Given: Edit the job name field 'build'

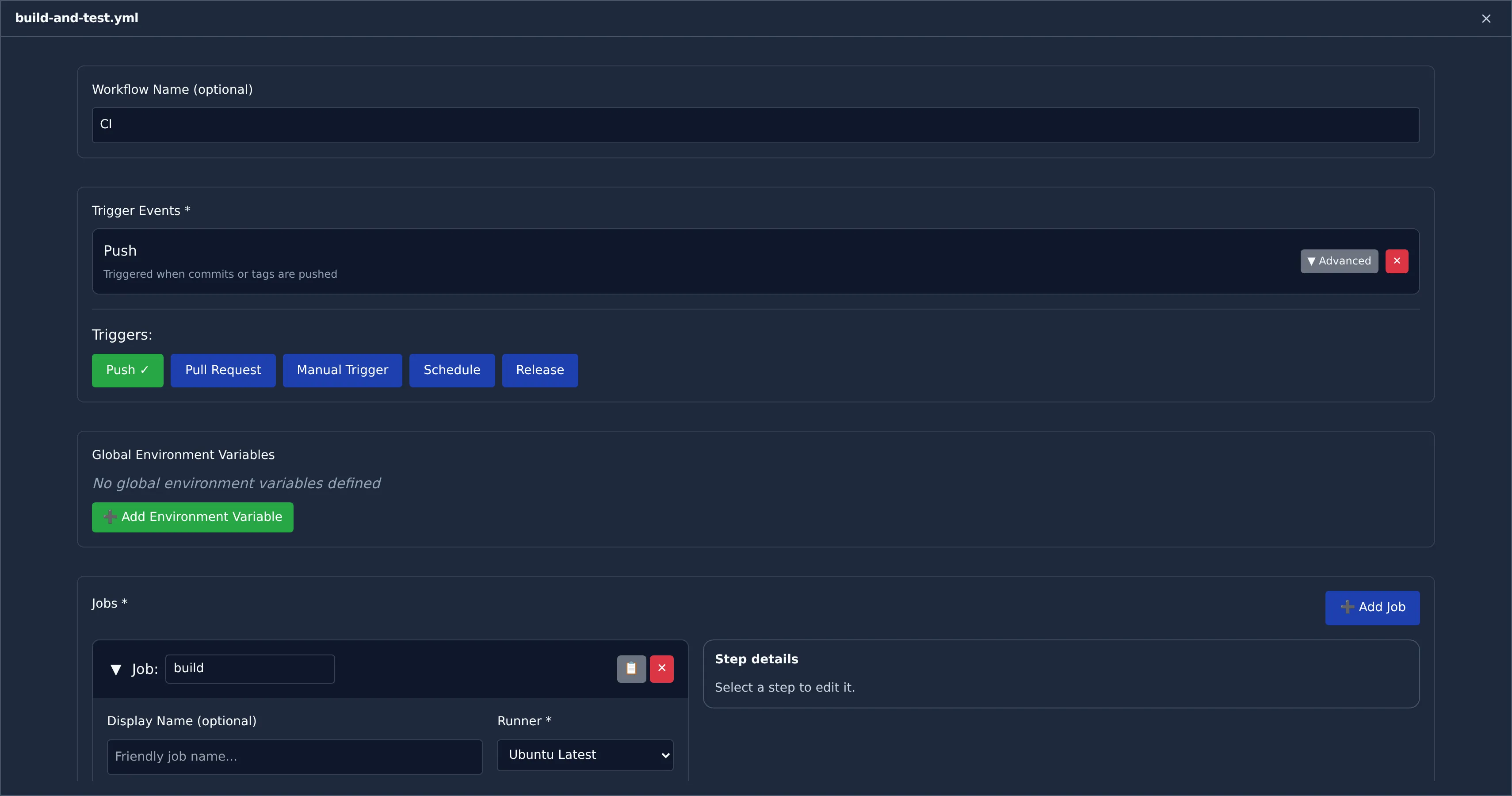Looking at the screenshot, I should 250,669.
